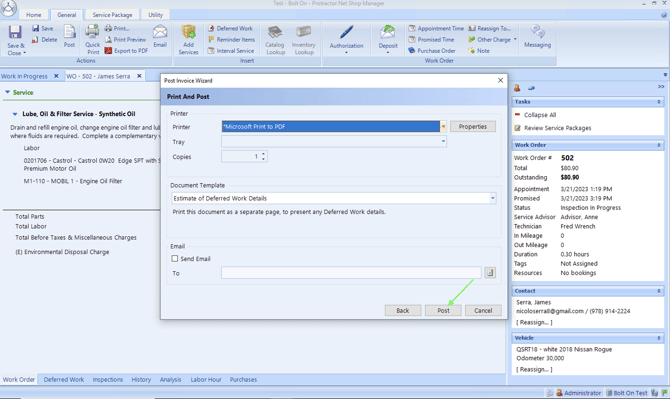The width and height of the screenshot is (670, 399).
Task: Click Reassign link under Contact
Action: pyautogui.click(x=534, y=322)
